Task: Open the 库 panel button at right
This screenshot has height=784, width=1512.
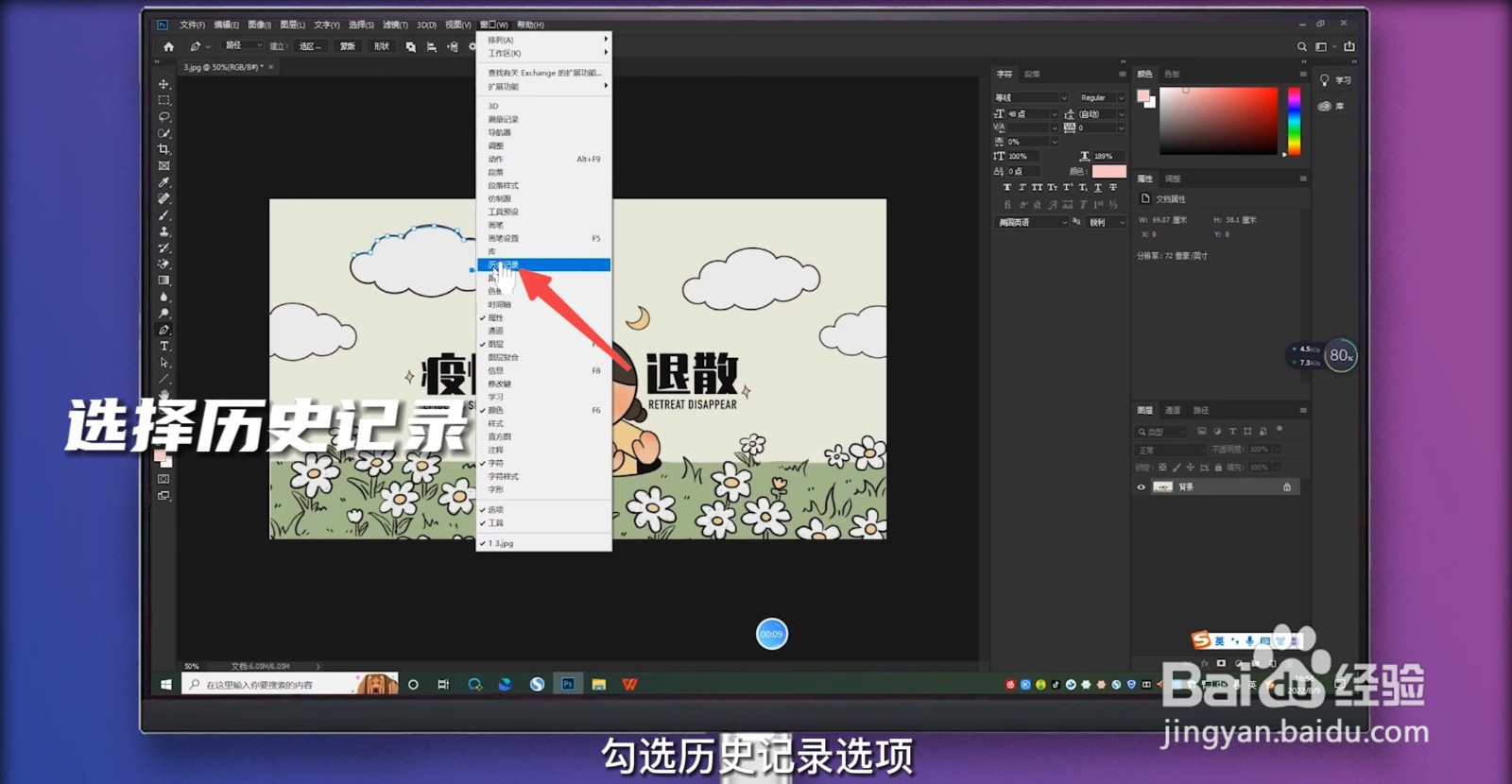Action: [1332, 106]
